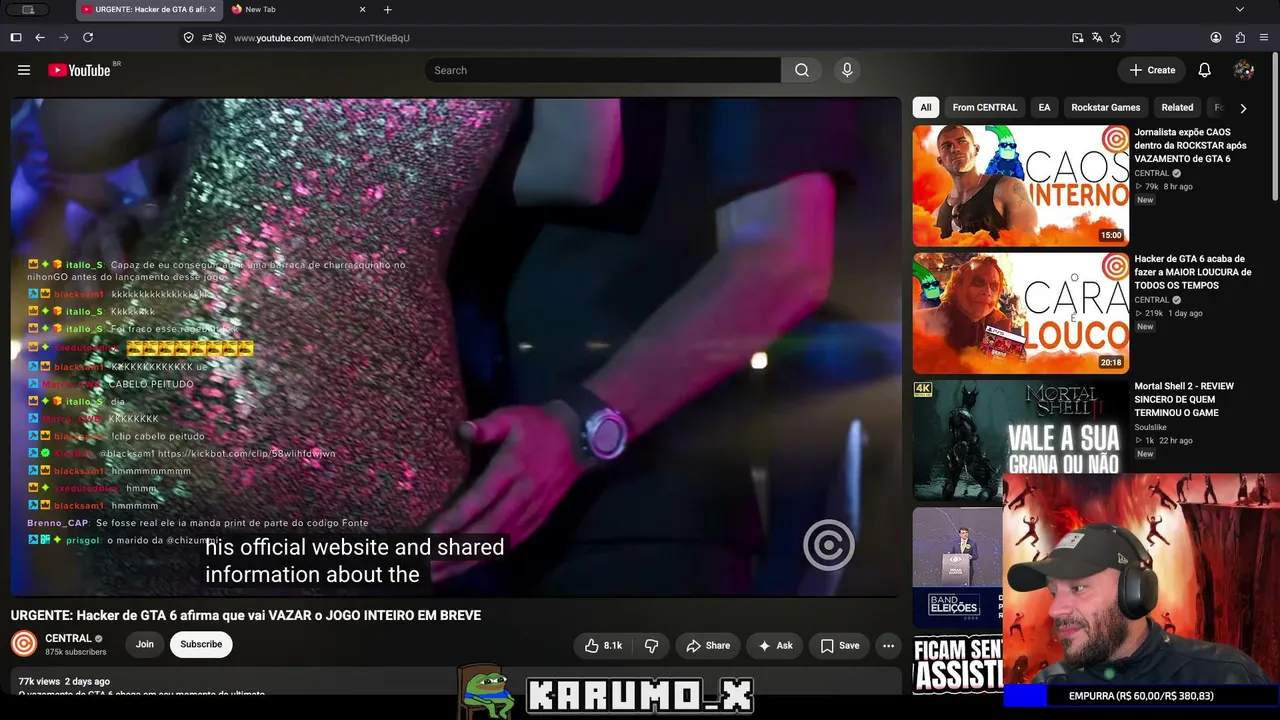The image size is (1280, 720).
Task: Filter by From CENTRAL chip
Action: pyautogui.click(x=985, y=108)
